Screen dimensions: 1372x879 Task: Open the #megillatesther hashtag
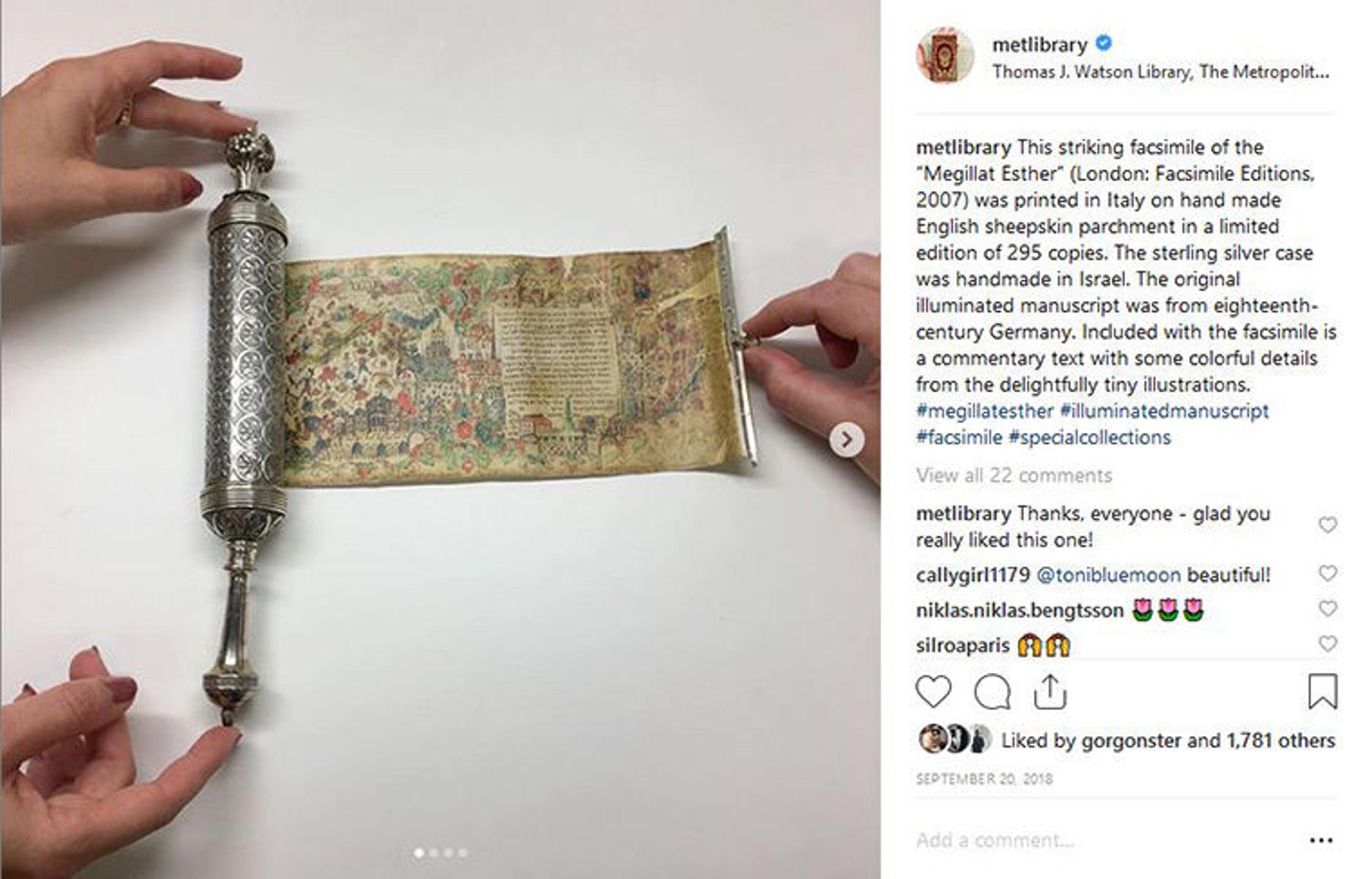985,411
